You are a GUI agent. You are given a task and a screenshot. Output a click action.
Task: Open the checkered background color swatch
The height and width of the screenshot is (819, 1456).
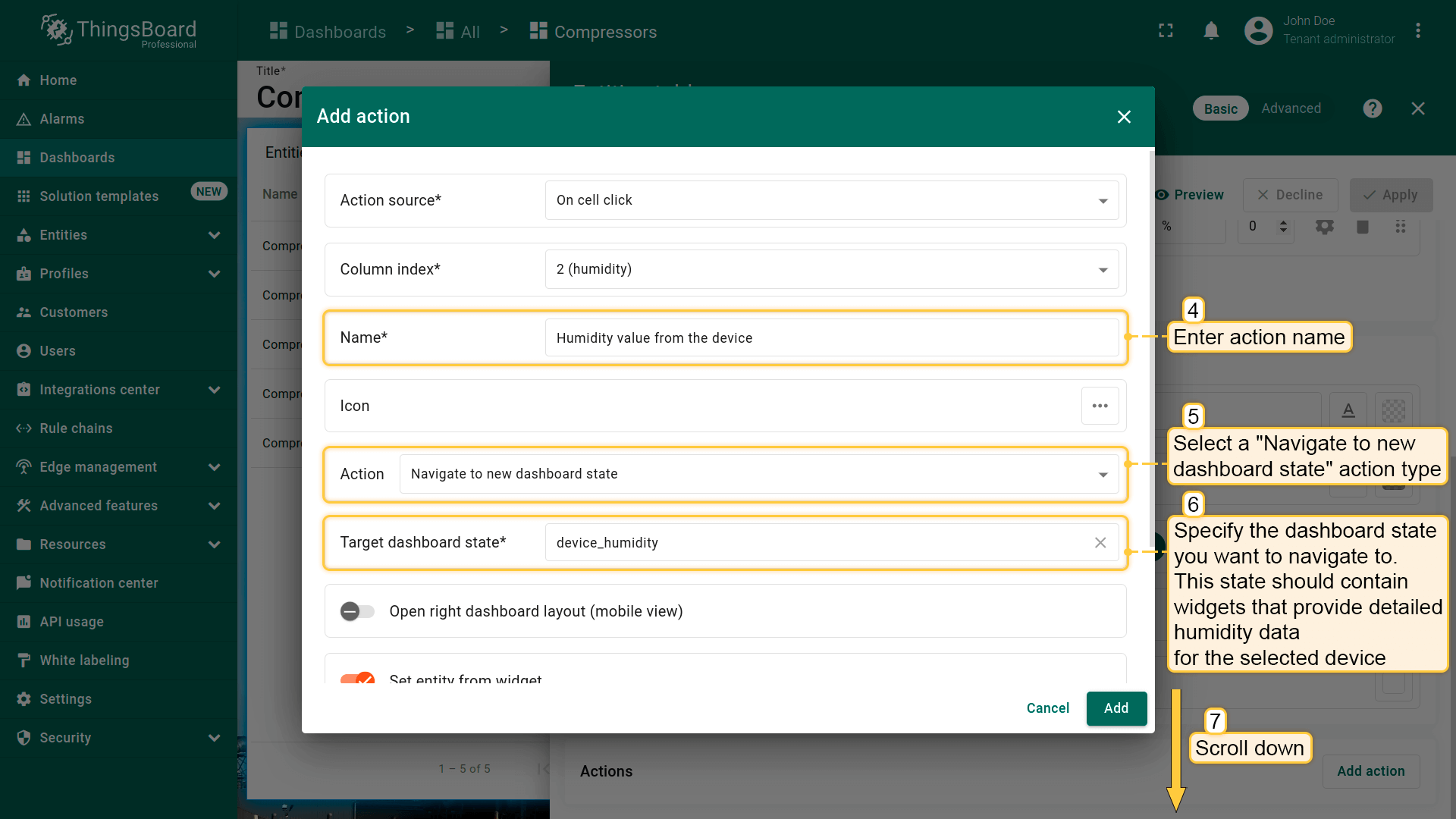1393,411
